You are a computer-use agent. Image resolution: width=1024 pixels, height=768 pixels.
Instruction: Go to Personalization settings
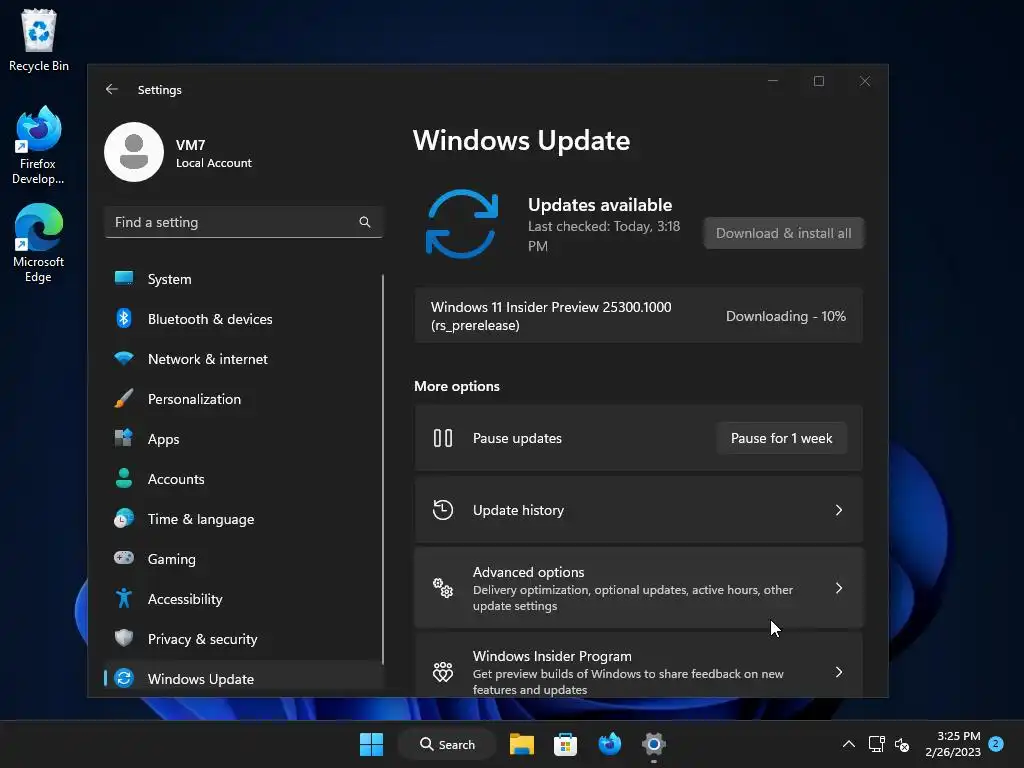(243, 398)
